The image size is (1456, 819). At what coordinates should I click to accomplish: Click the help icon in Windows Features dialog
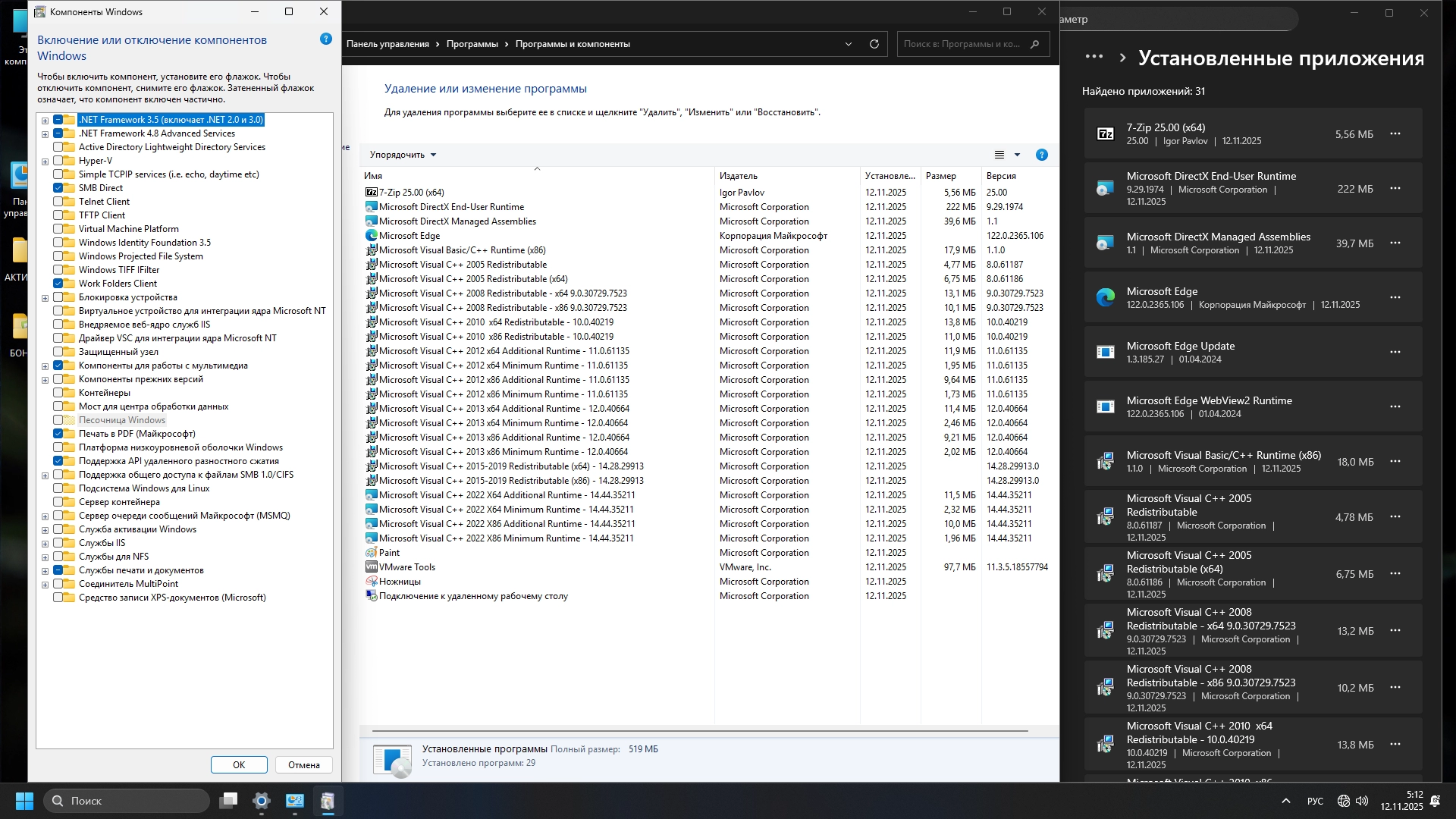(326, 39)
